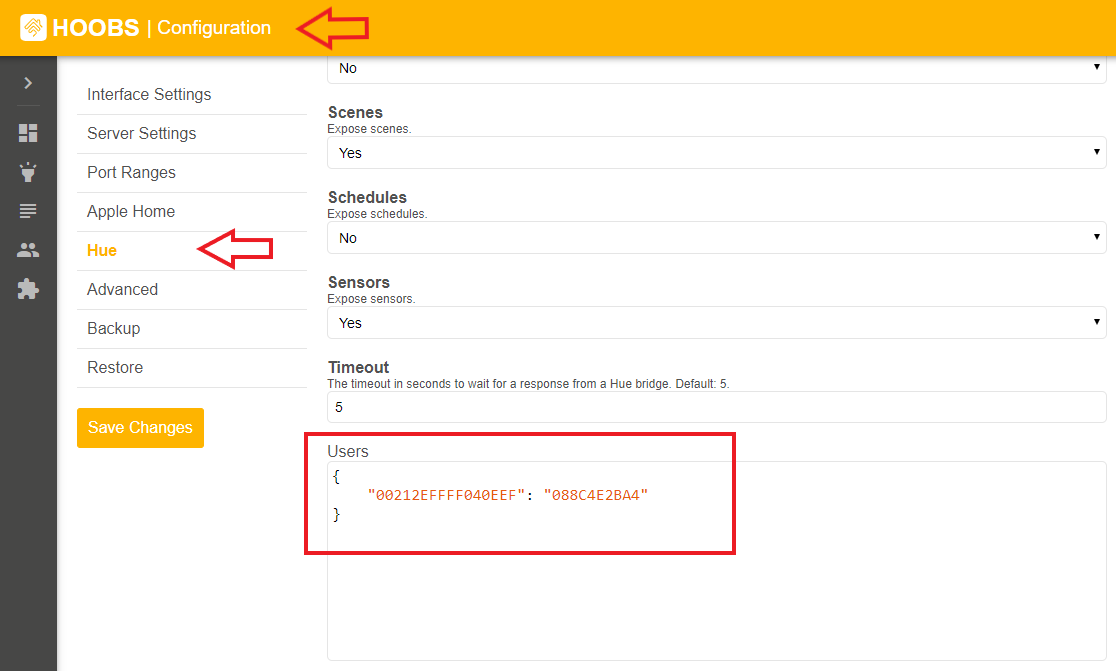Click the Users label text
Viewport: 1116px width, 671px height.
click(348, 451)
